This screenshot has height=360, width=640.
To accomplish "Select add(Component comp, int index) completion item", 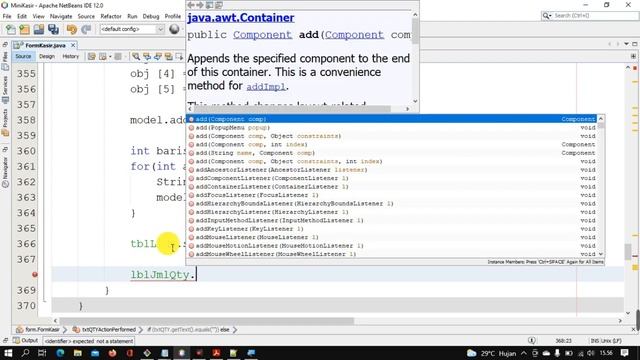I will [392, 144].
